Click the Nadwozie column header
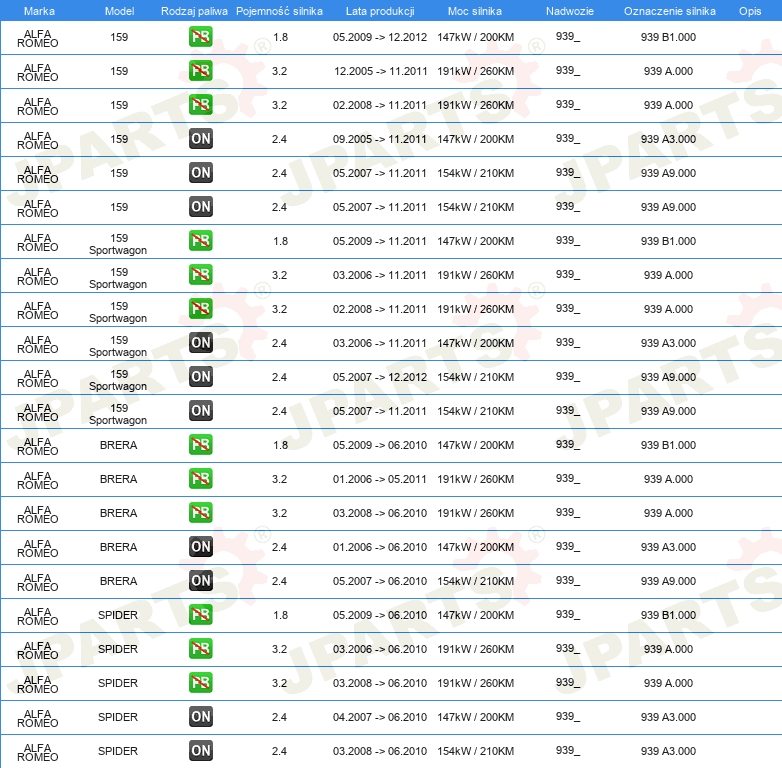This screenshot has height=768, width=782. (570, 11)
